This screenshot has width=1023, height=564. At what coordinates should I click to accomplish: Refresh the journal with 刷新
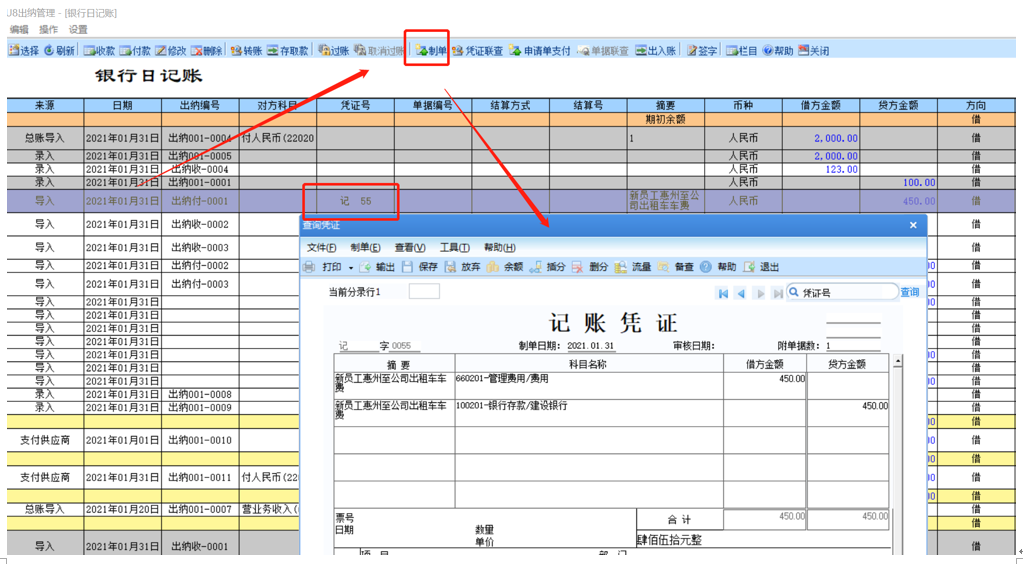point(59,50)
